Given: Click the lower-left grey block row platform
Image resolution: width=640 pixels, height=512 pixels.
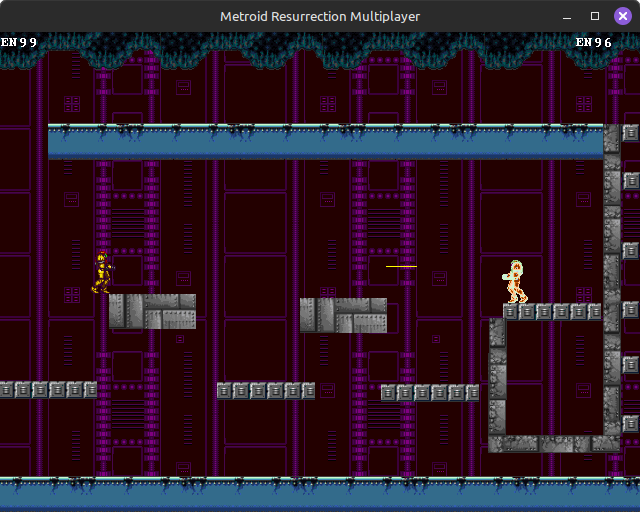Looking at the screenshot, I should (48, 390).
